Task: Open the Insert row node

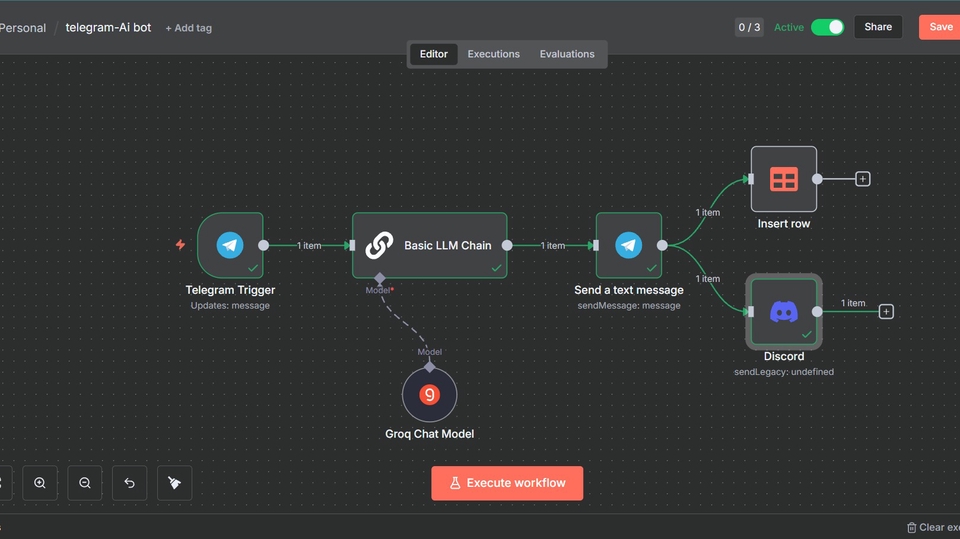Action: (784, 179)
